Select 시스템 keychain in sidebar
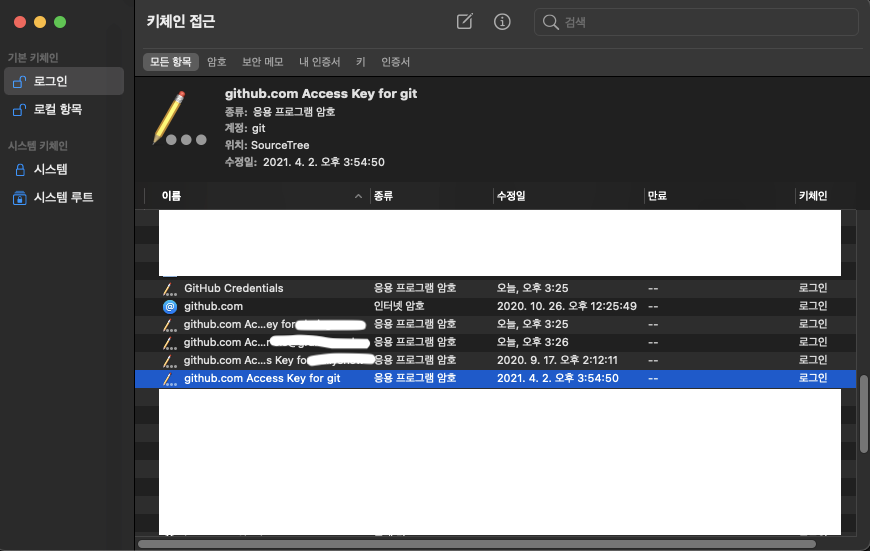This screenshot has width=870, height=551. click(x=64, y=169)
